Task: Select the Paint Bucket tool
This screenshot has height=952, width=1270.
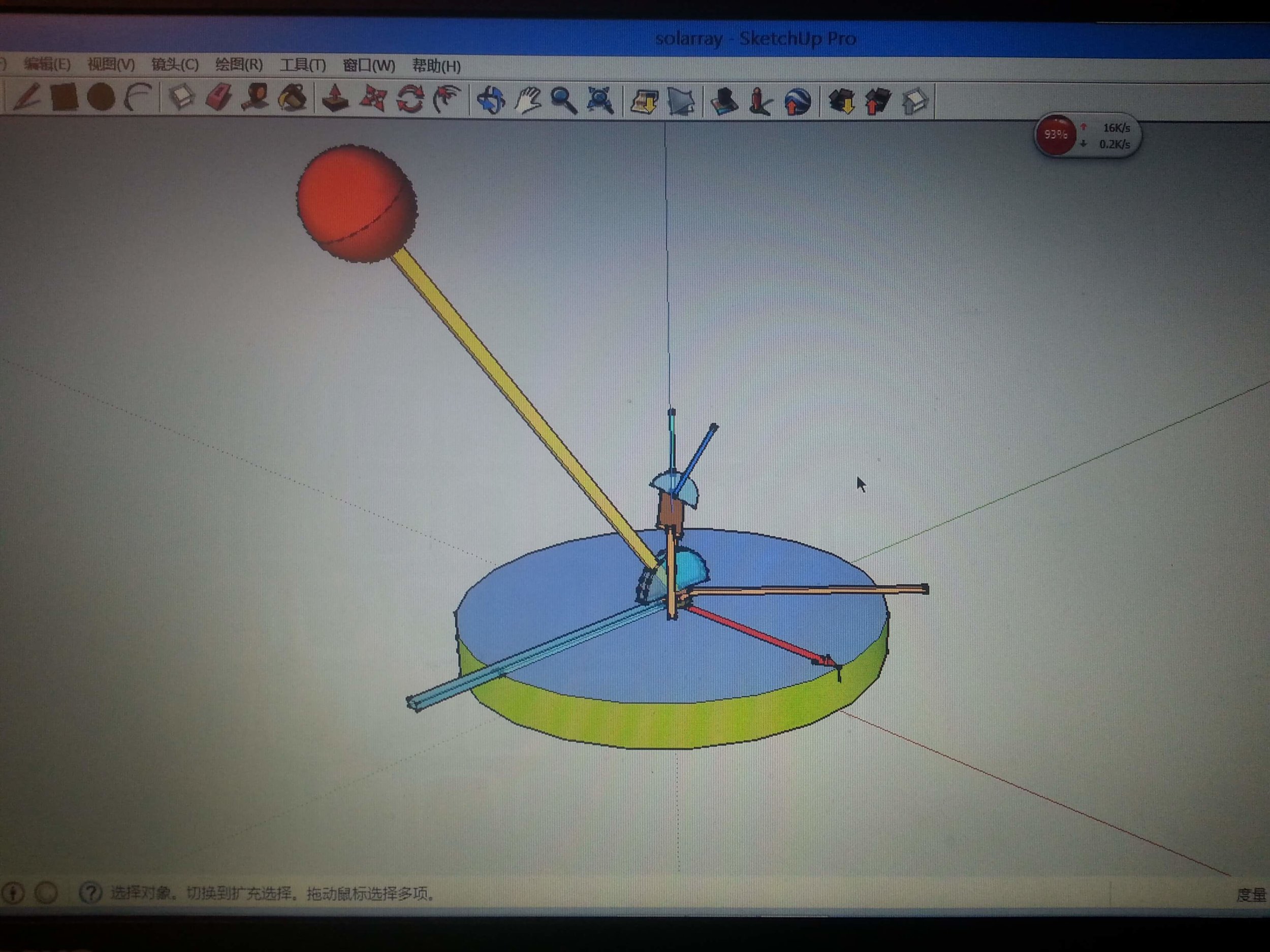Action: pyautogui.click(x=293, y=99)
